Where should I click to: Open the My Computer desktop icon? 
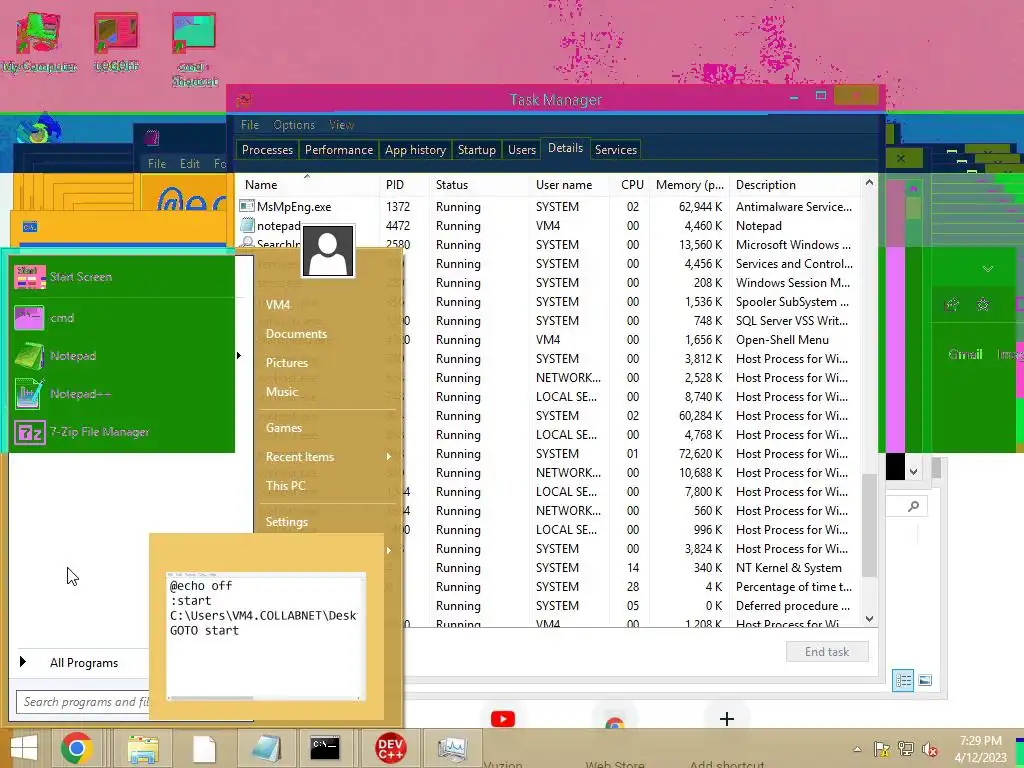38,42
